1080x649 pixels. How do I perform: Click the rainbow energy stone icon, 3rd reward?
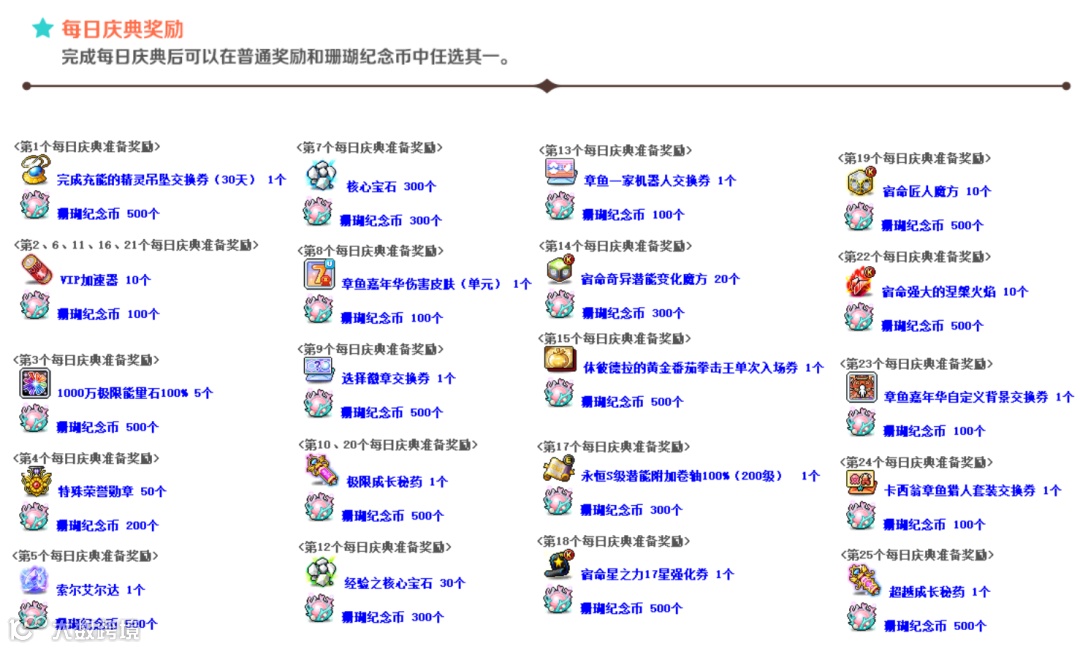(x=34, y=384)
